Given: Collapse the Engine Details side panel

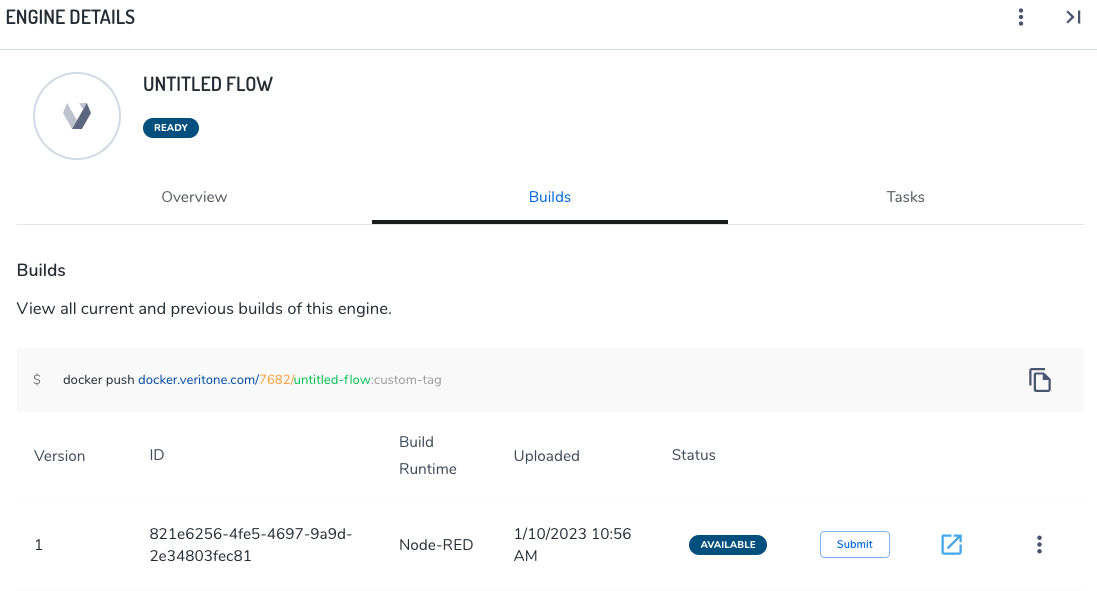Looking at the screenshot, I should [1072, 17].
